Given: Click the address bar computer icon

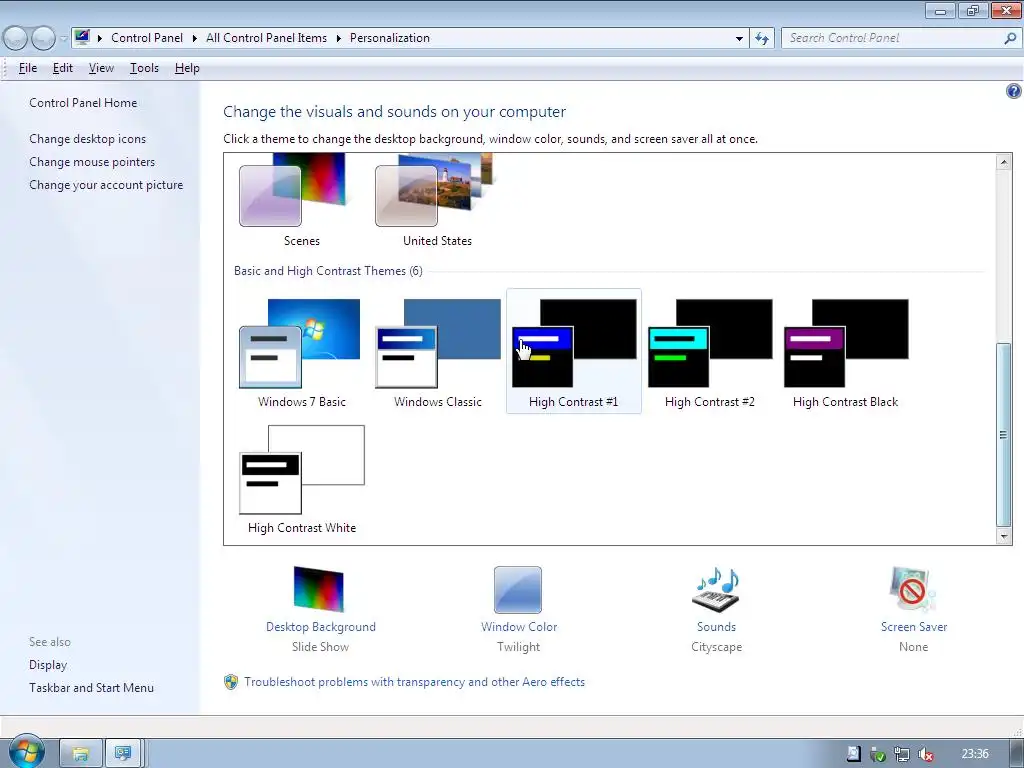Looking at the screenshot, I should [x=82, y=37].
